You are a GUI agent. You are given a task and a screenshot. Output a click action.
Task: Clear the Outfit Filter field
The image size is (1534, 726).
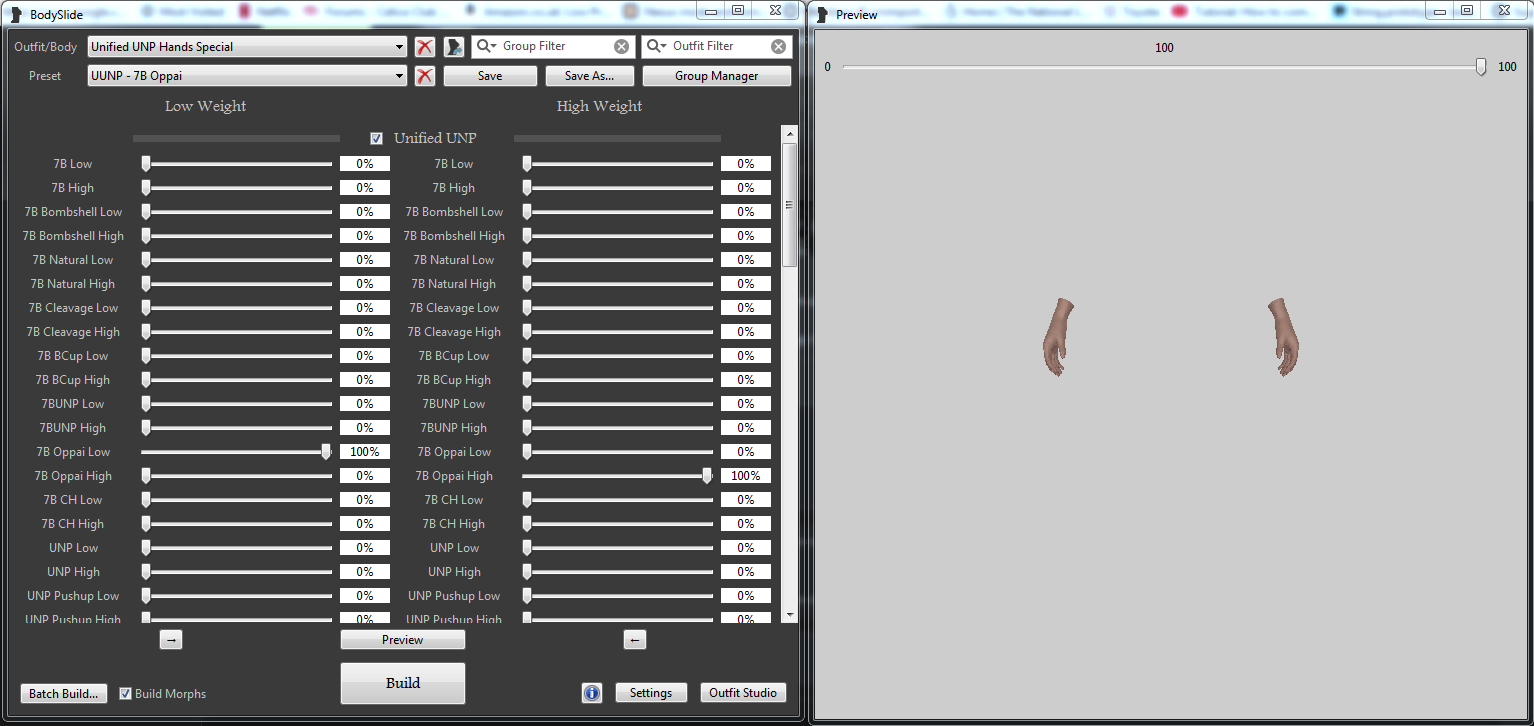click(778, 46)
